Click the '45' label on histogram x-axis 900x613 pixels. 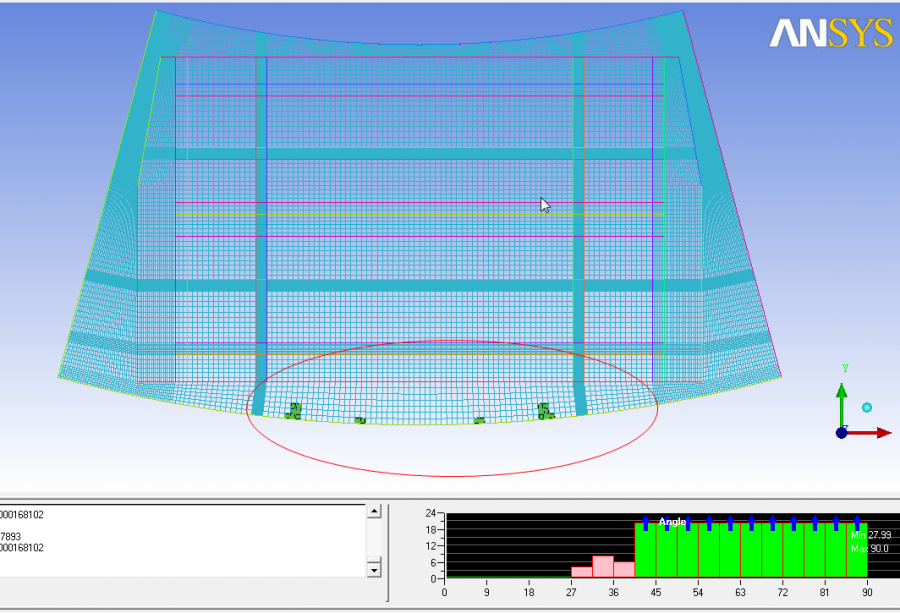click(655, 592)
